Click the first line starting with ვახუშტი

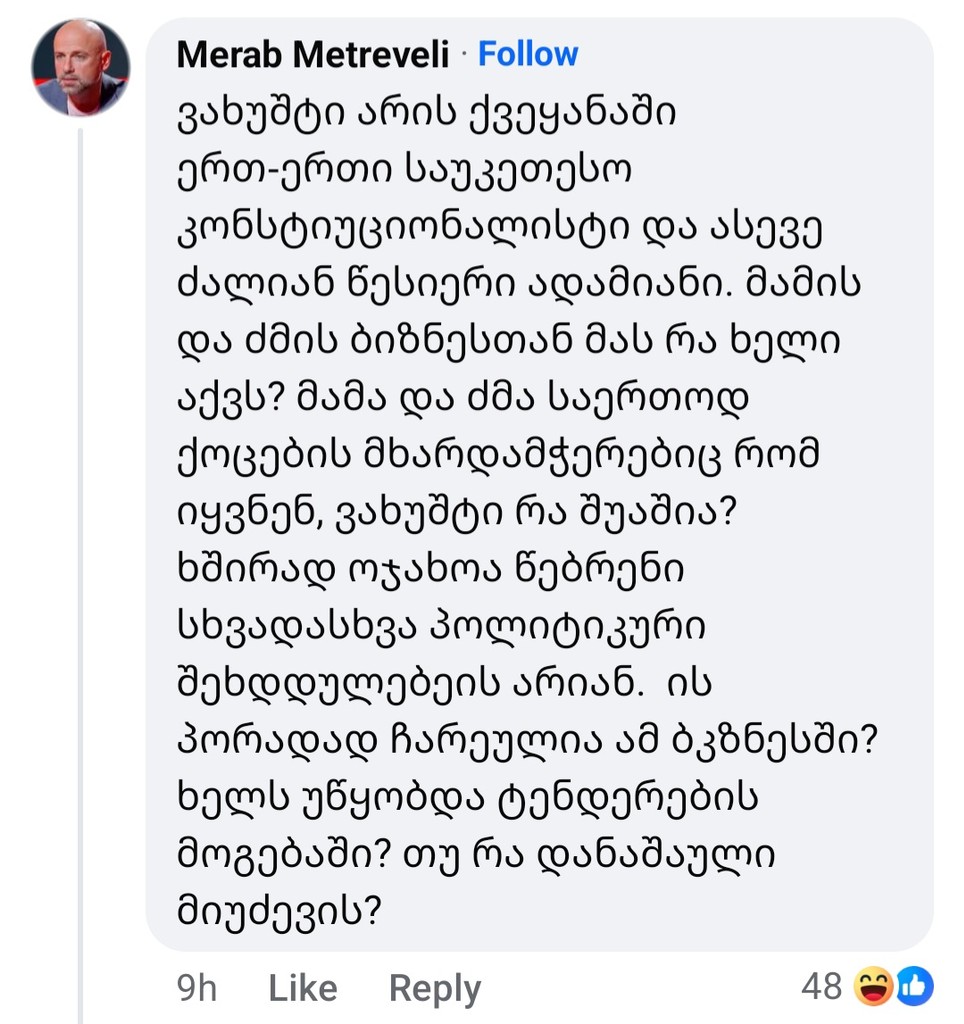[426, 114]
